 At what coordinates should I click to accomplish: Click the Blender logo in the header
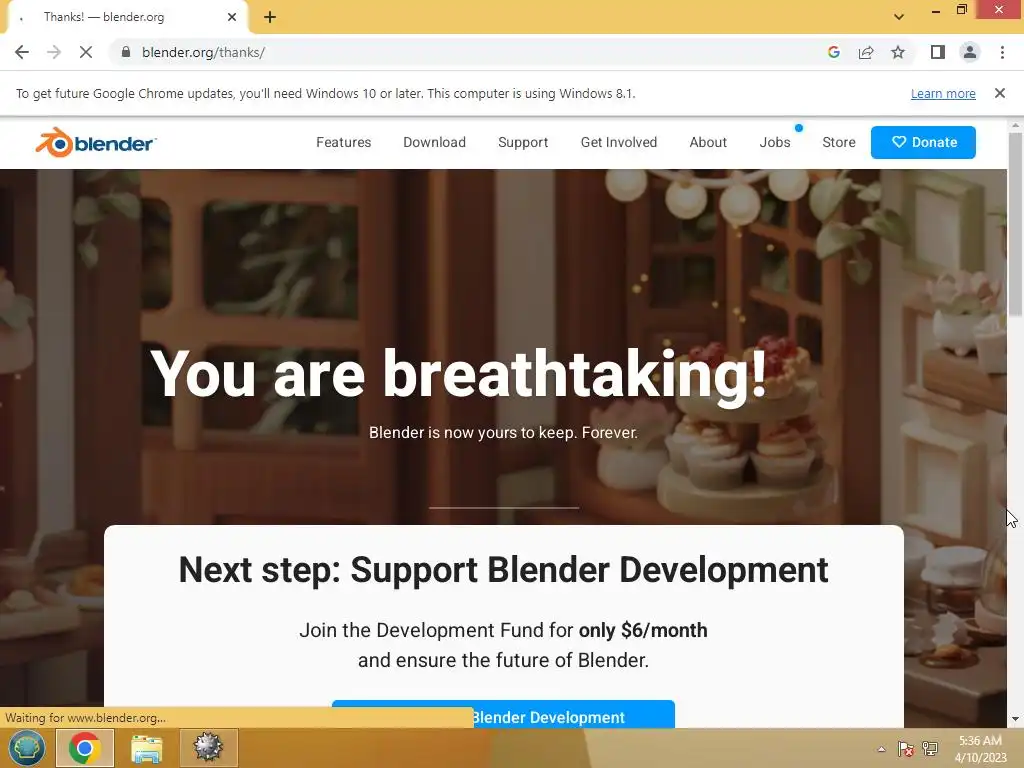click(96, 142)
